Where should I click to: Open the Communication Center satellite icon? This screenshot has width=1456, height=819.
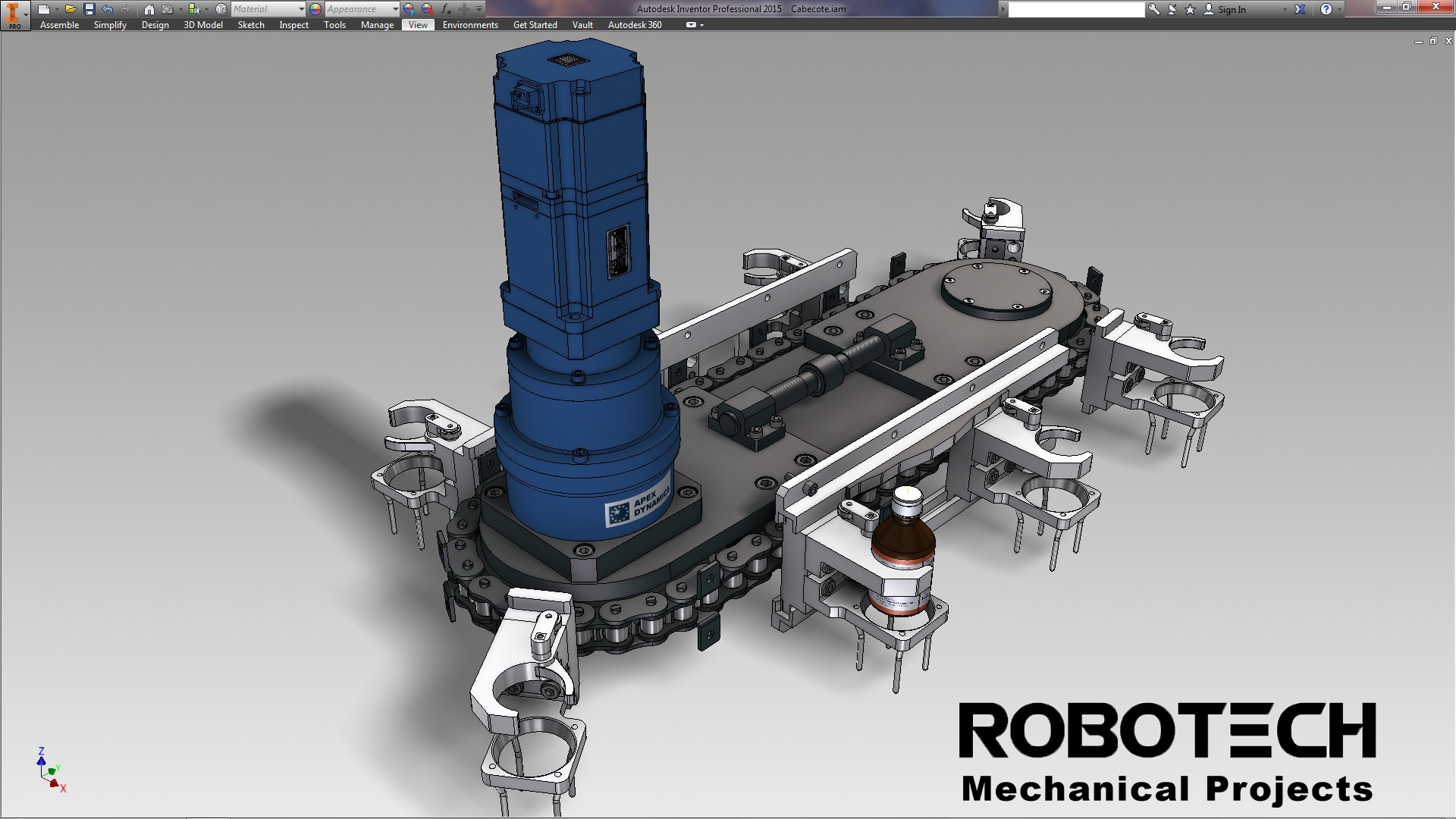coord(1172,9)
